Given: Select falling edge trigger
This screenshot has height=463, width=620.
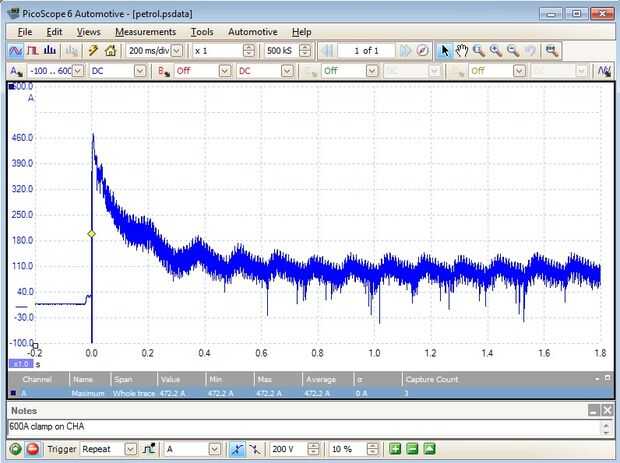Looking at the screenshot, I should point(255,449).
